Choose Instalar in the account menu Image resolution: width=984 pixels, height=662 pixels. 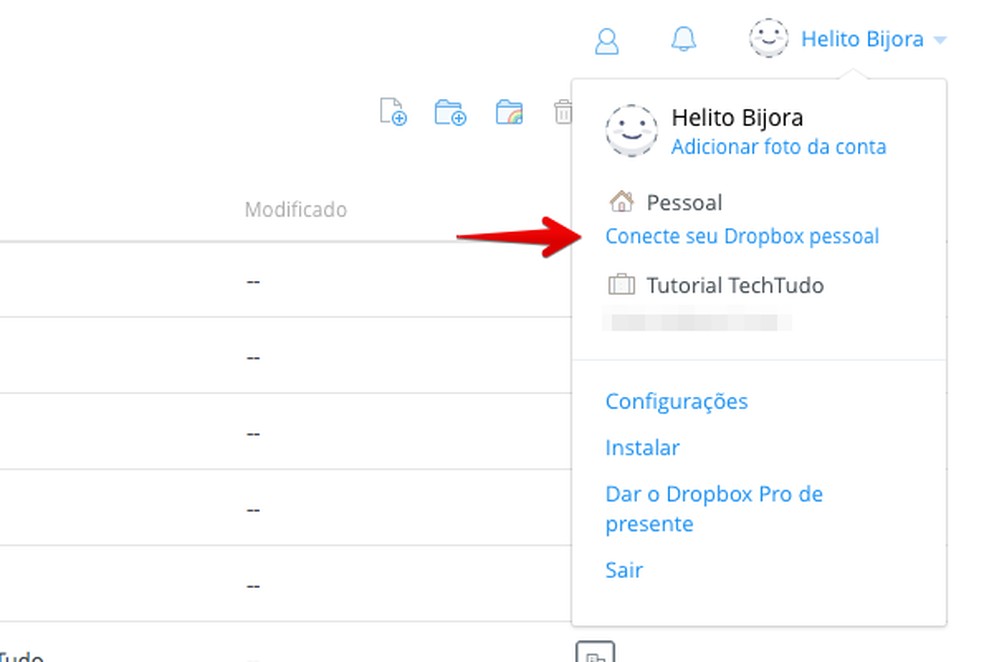click(642, 448)
